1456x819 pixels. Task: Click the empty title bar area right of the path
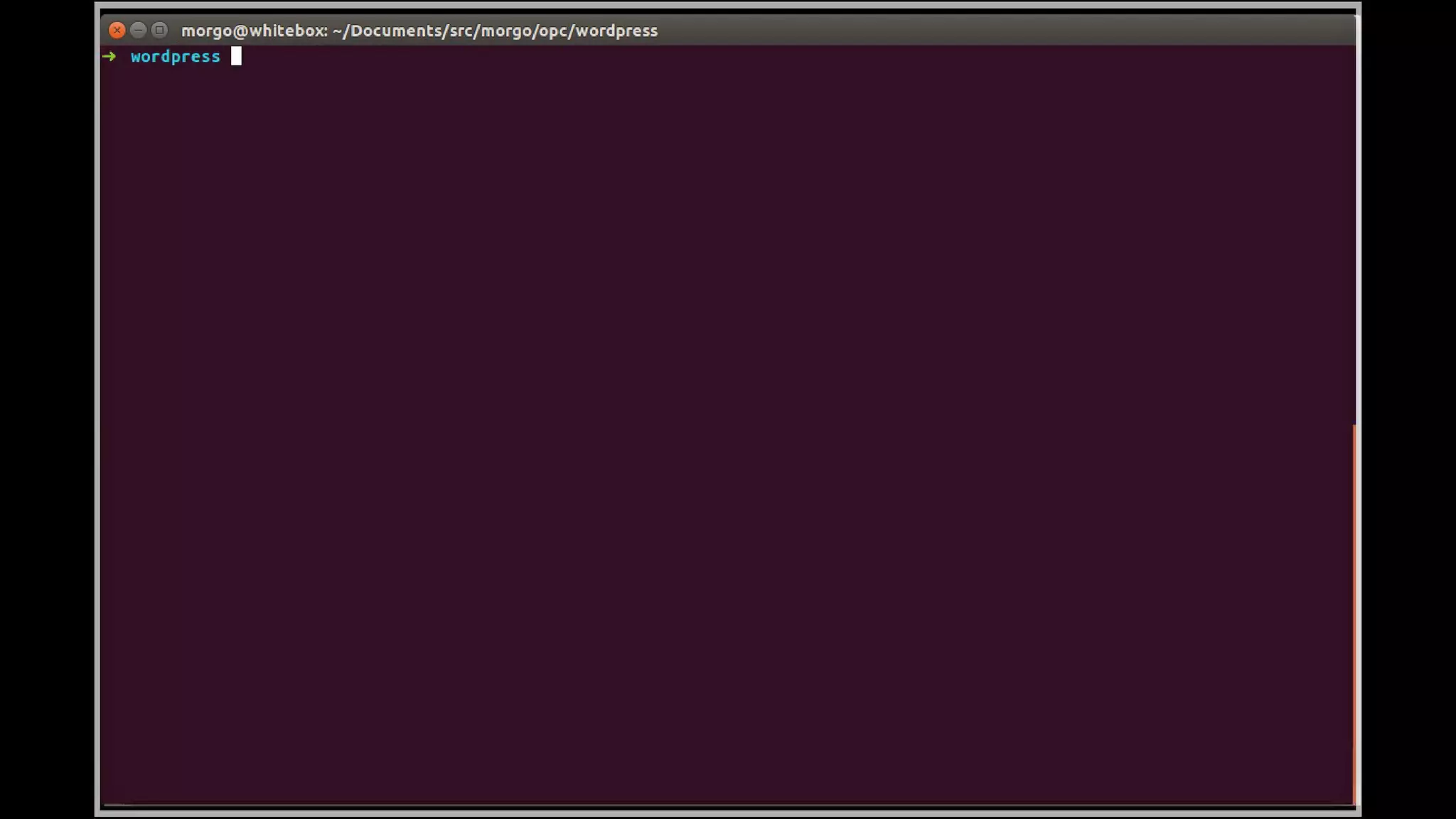(x=995, y=31)
